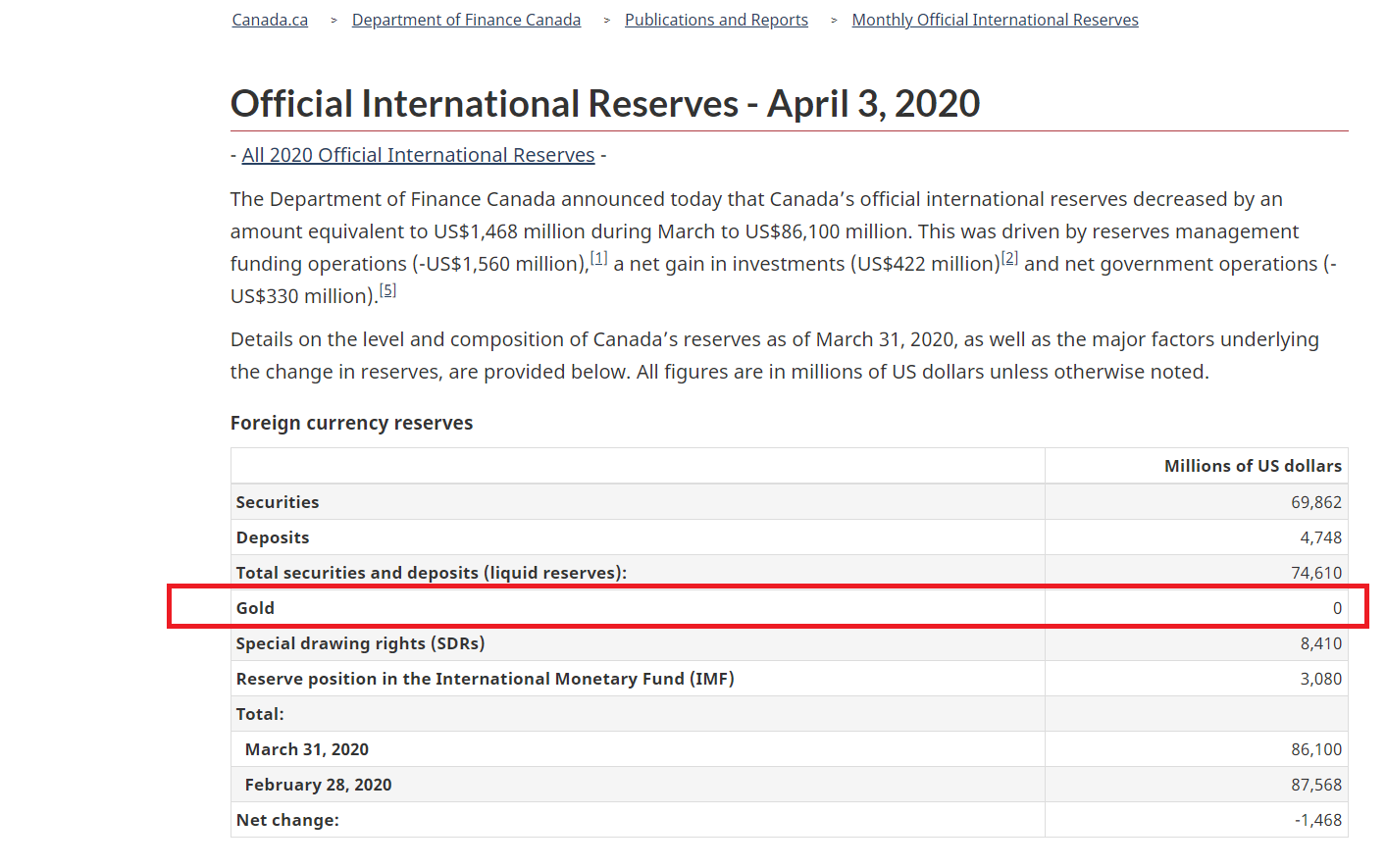Open the Canada.ca breadcrumb link
Image resolution: width=1386 pixels, height=868 pixels.
pyautogui.click(x=270, y=20)
